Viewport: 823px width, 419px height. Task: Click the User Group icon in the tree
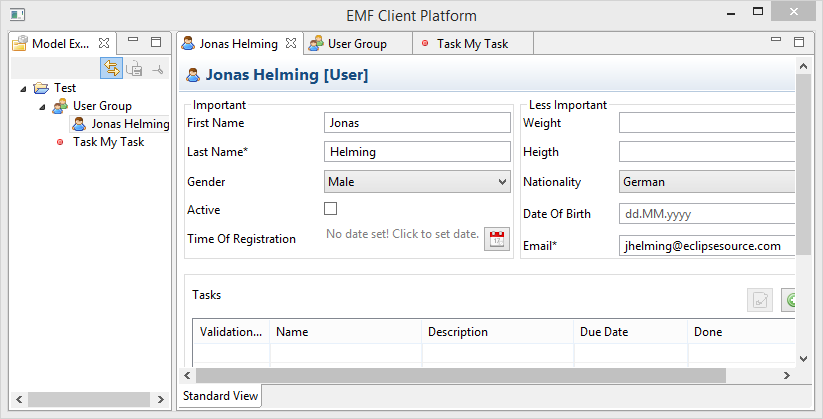60,106
